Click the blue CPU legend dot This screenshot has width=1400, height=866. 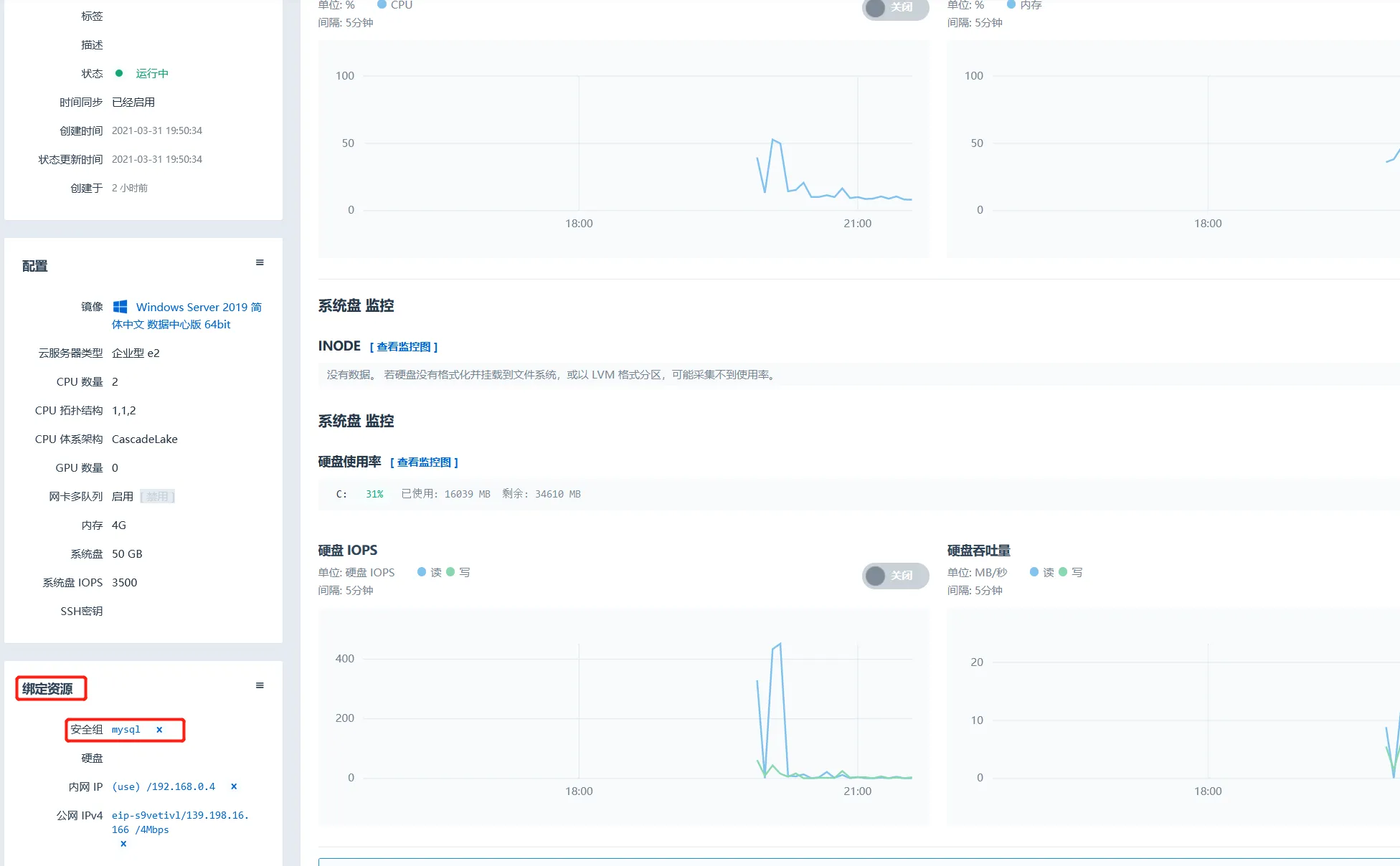(382, 5)
